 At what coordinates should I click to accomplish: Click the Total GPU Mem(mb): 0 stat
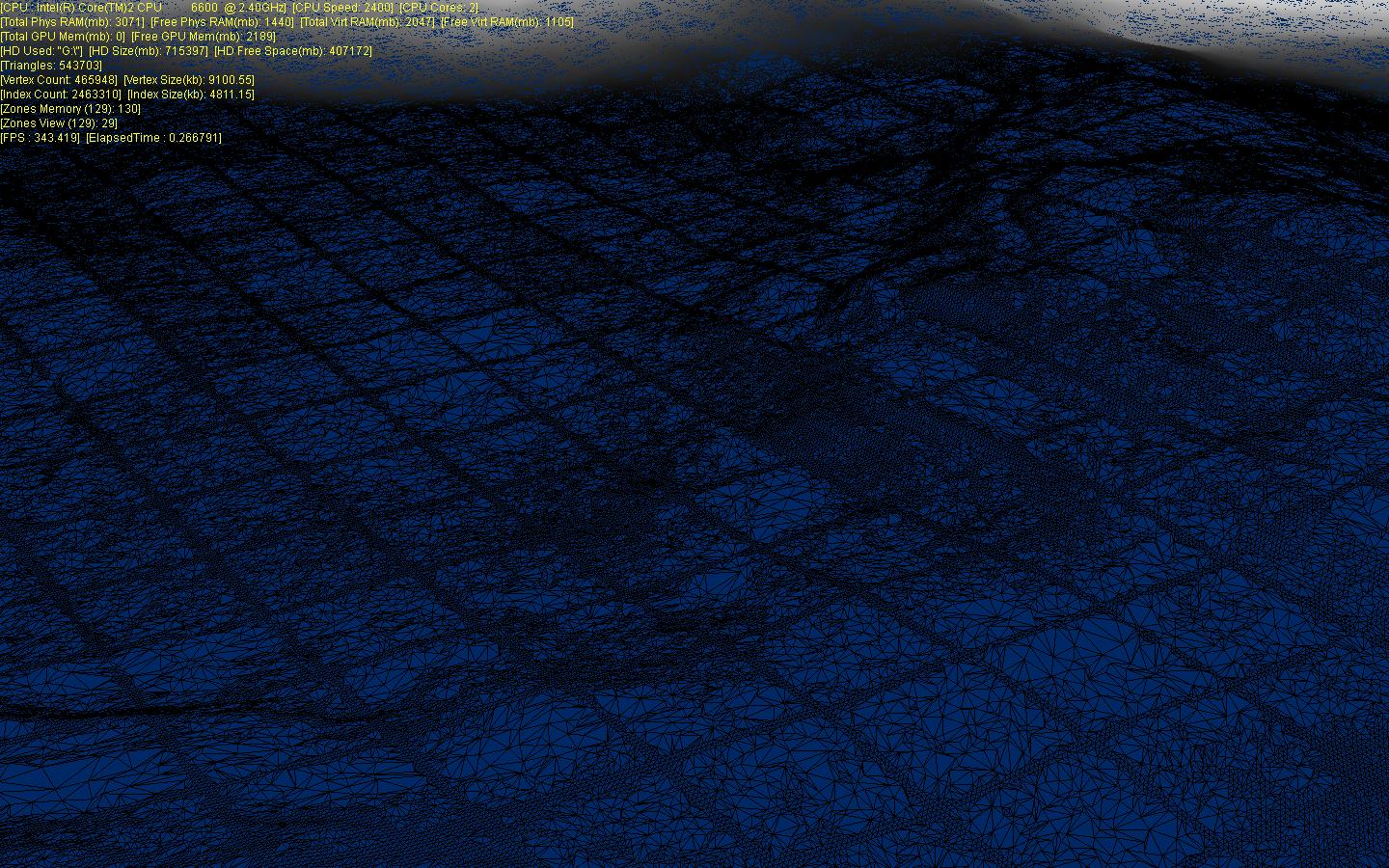pyautogui.click(x=63, y=37)
